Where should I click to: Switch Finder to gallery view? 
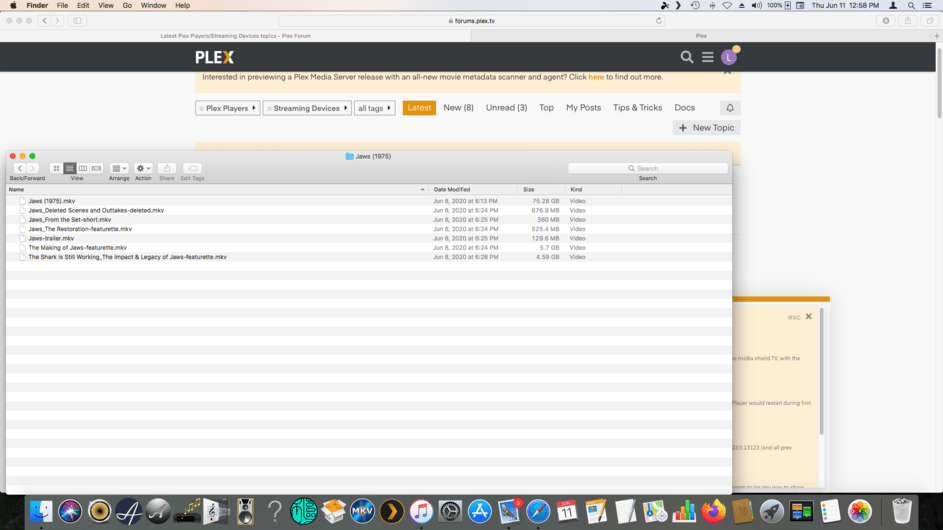pos(96,168)
